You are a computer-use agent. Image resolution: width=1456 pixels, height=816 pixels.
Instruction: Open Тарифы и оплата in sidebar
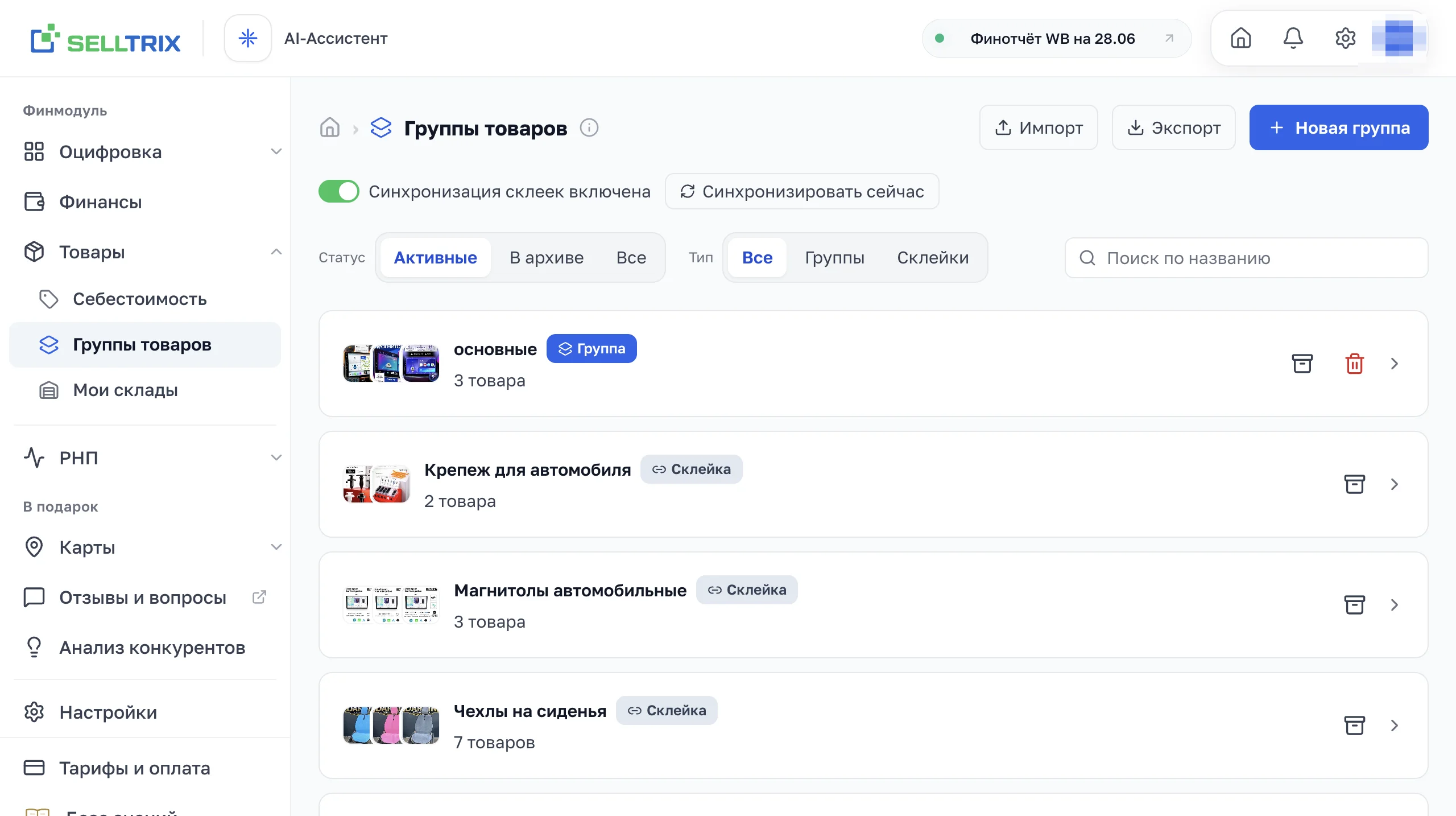point(145,768)
